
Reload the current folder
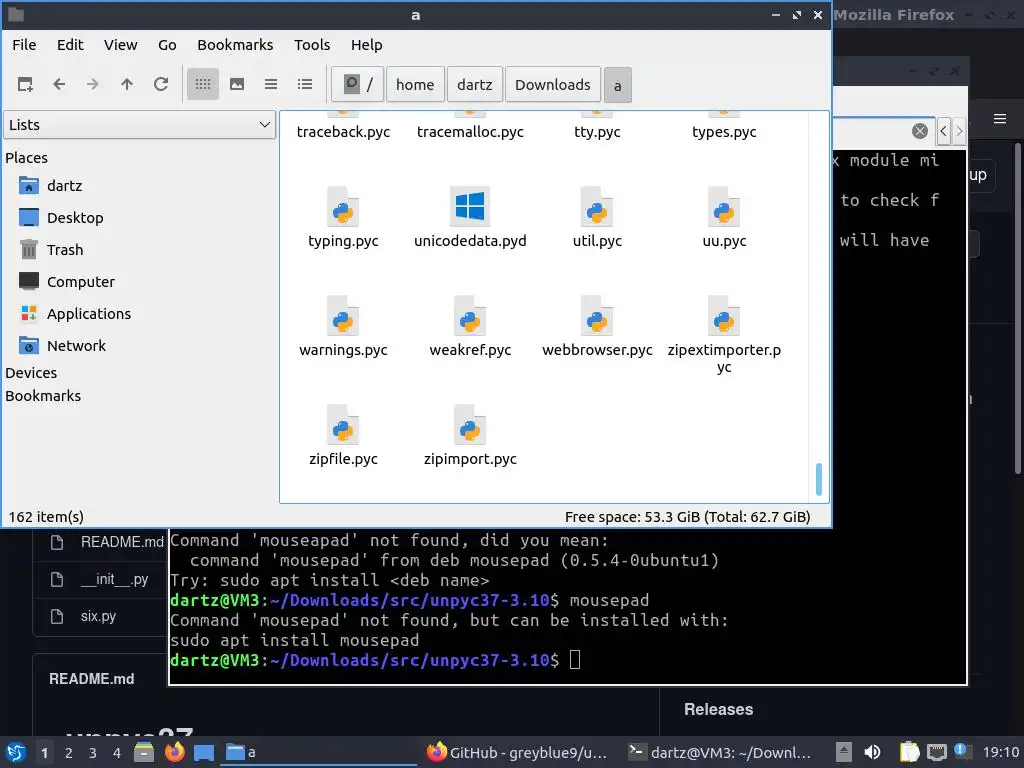161,84
